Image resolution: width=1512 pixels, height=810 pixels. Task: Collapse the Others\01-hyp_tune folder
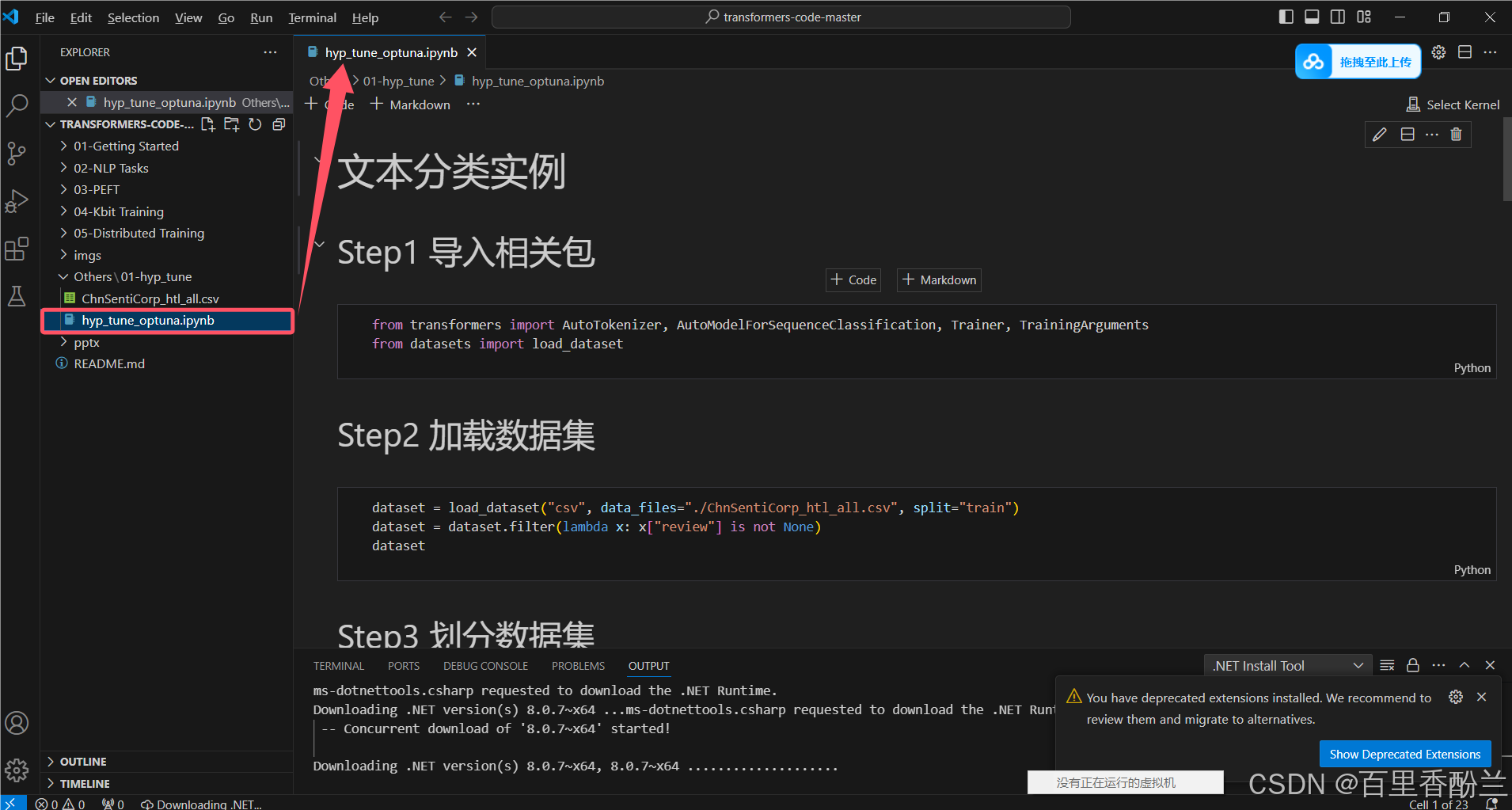click(63, 276)
